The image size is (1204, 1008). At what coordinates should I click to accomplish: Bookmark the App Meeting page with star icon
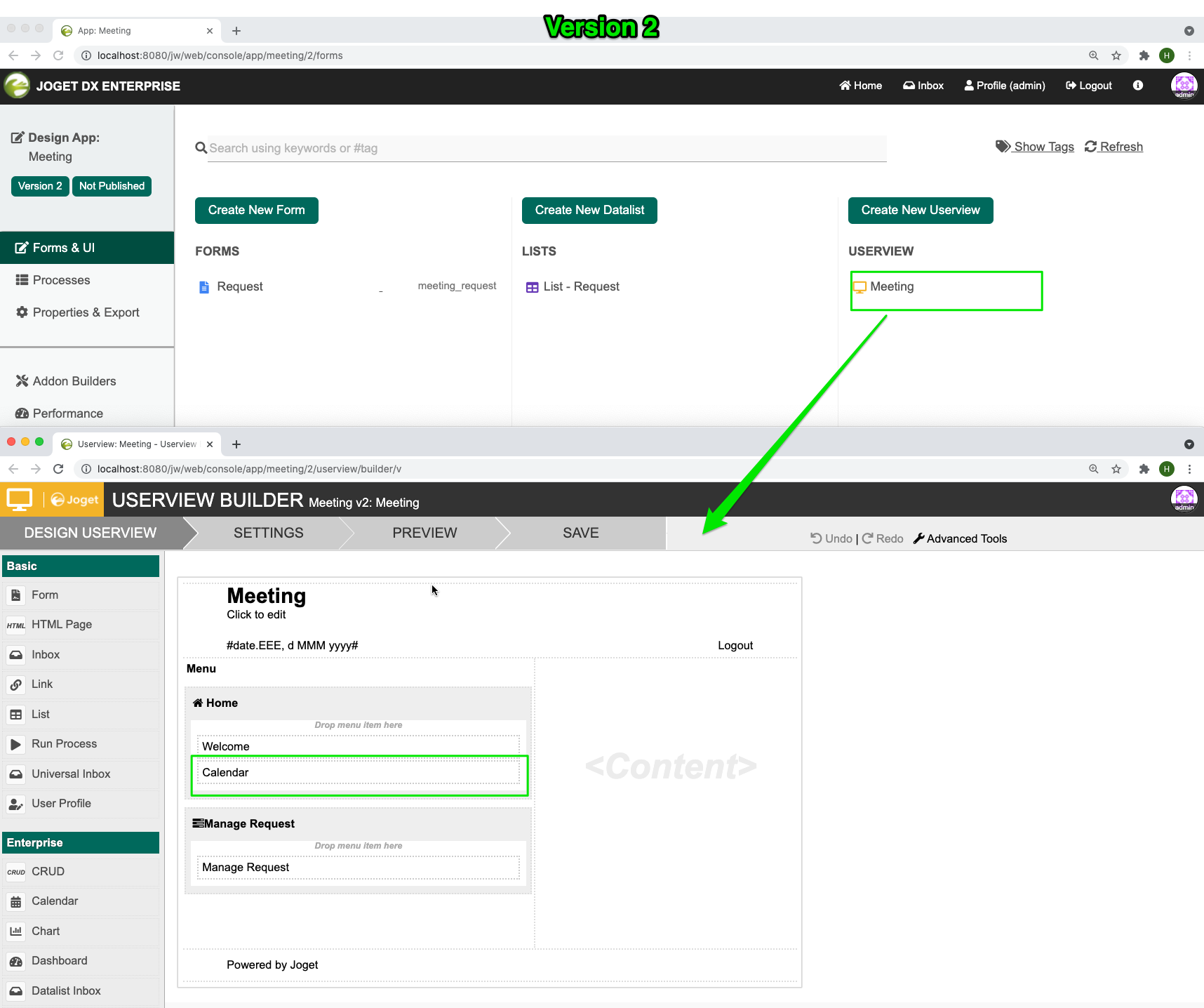click(x=1116, y=55)
